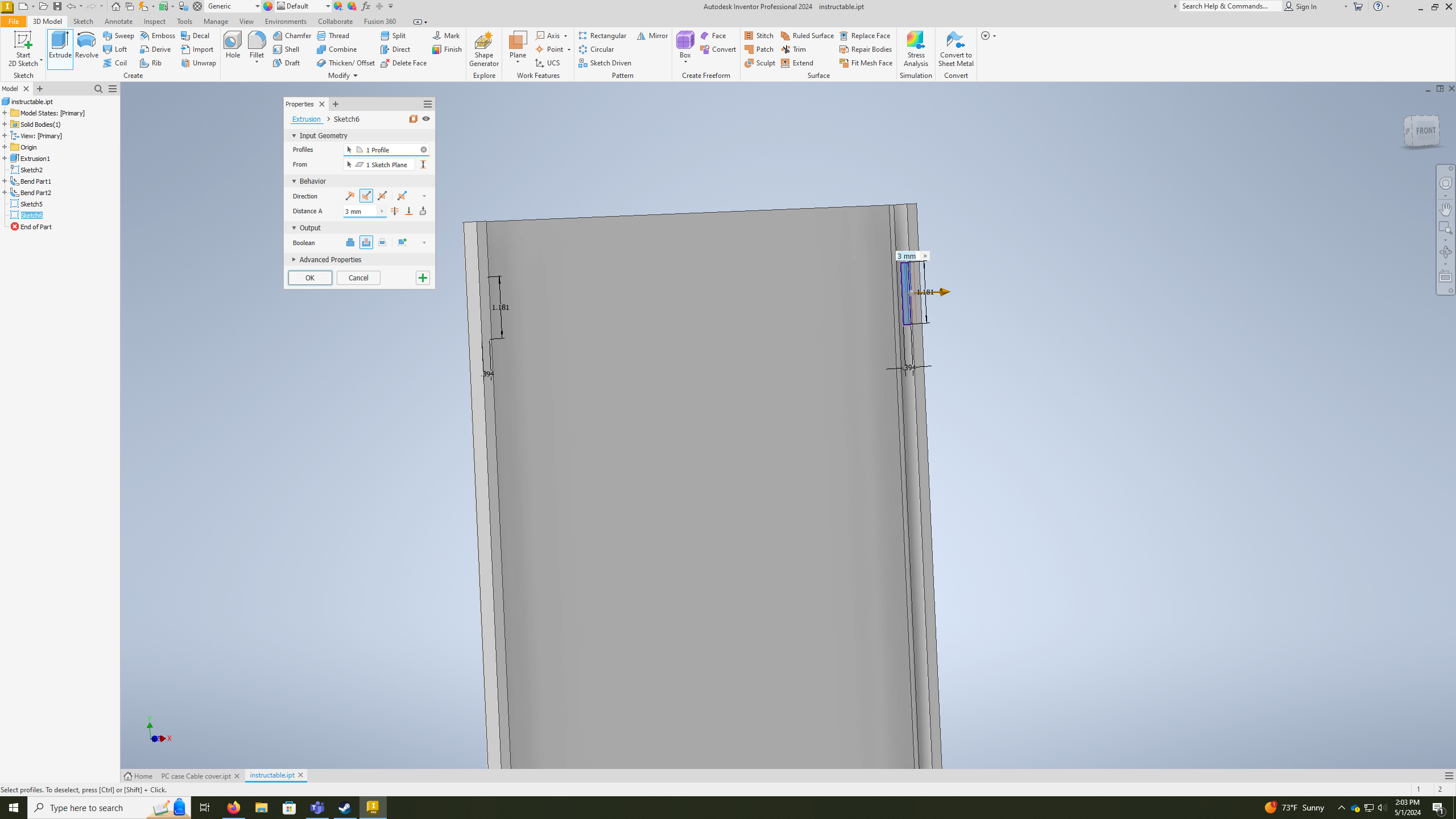The image size is (1456, 819).
Task: Collapse the Input Geometry section
Action: [294, 135]
